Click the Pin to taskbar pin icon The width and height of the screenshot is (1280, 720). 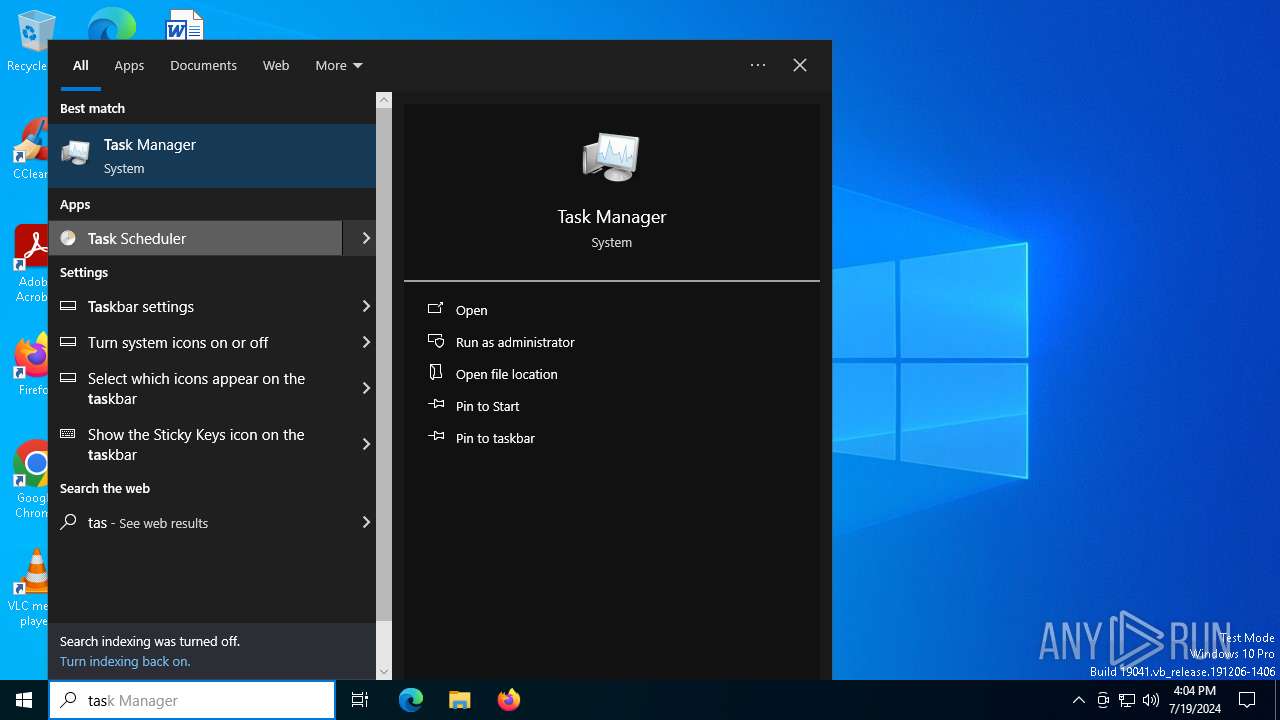436,437
